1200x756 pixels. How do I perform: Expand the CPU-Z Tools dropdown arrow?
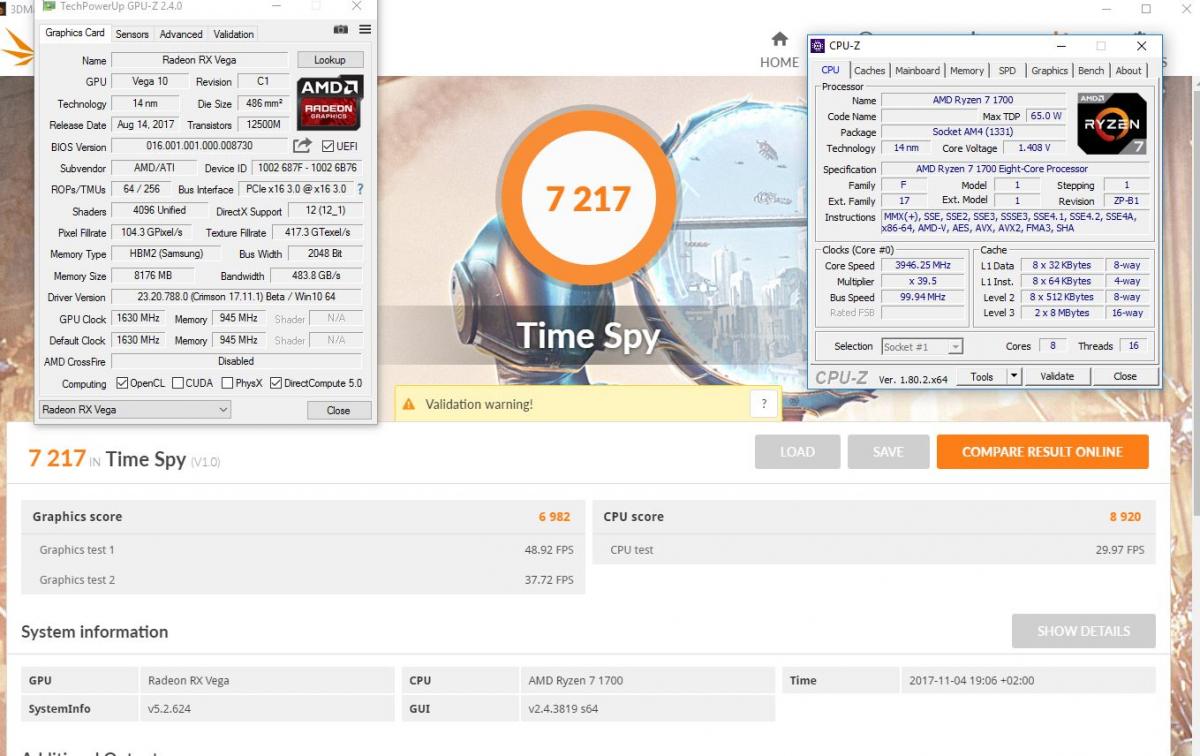click(1014, 376)
